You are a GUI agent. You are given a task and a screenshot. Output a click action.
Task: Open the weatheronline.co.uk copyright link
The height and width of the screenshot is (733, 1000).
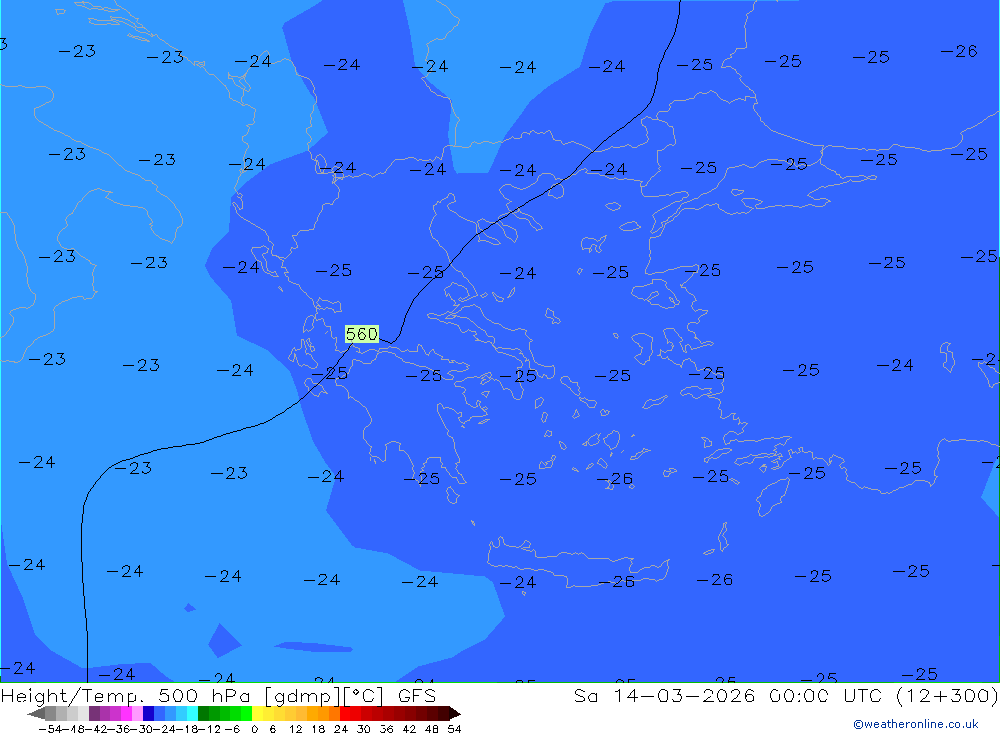(x=916, y=724)
